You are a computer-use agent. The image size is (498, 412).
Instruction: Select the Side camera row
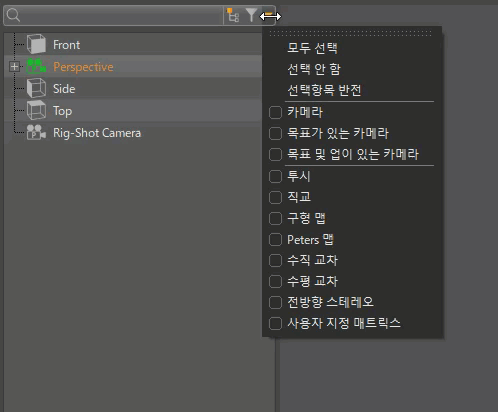[x=133, y=88]
